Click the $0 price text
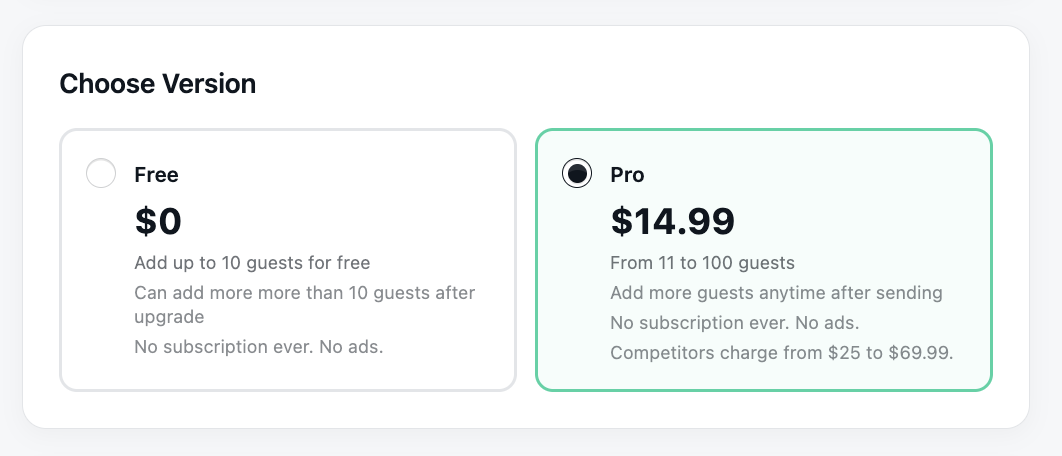Viewport: 1062px width, 456px height. (158, 221)
